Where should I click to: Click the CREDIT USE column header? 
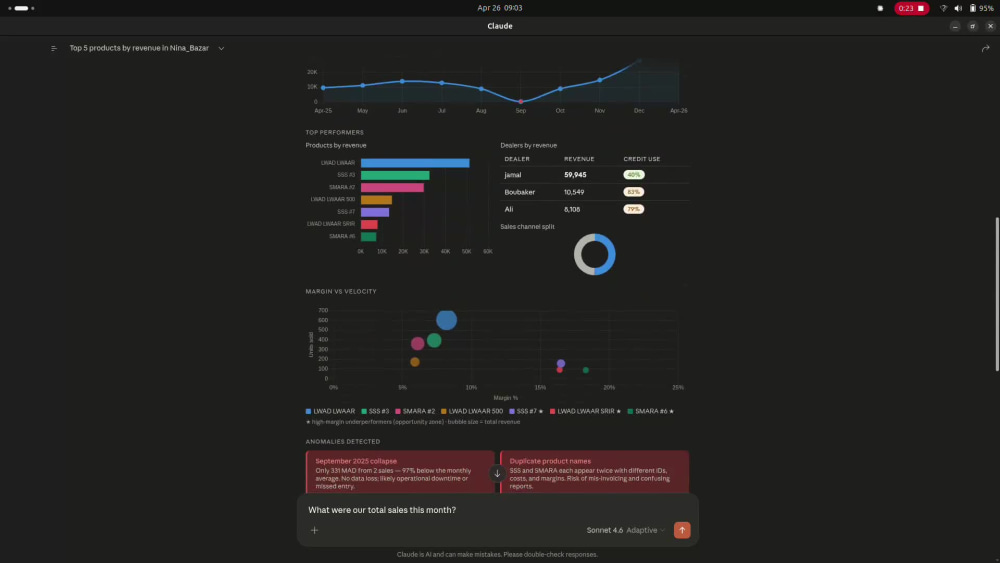coord(642,159)
